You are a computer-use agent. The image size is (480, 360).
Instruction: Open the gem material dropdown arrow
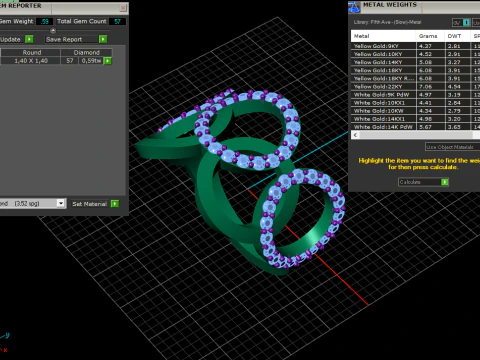pos(61,203)
